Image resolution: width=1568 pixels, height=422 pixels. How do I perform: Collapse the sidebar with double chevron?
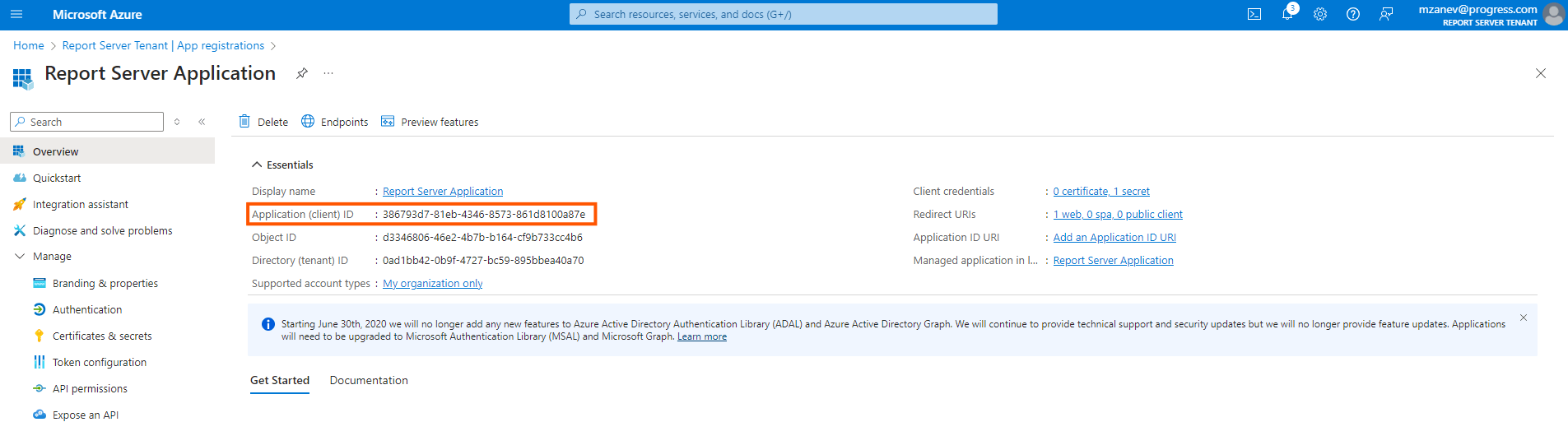[x=202, y=122]
